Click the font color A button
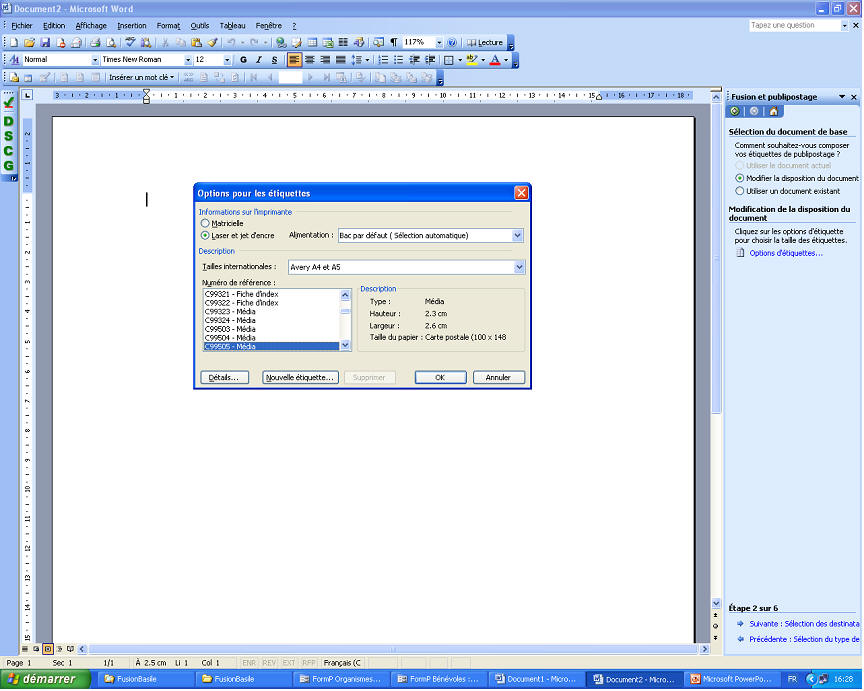This screenshot has height=691, width=864. 495,60
